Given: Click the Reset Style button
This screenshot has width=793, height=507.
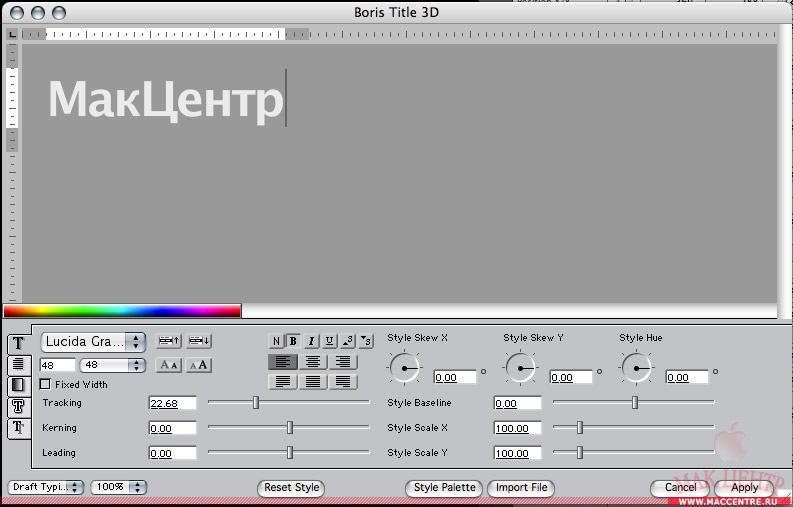Looking at the screenshot, I should [291, 488].
